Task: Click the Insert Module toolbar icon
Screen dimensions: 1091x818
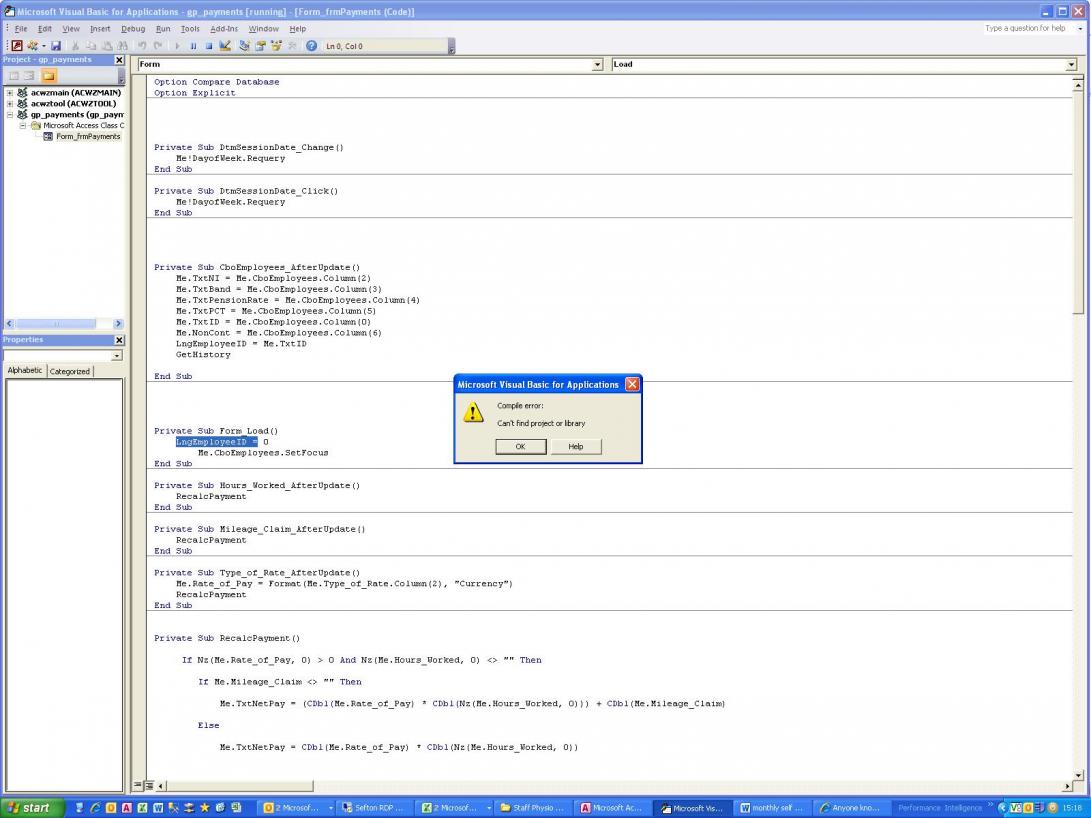Action: point(33,46)
